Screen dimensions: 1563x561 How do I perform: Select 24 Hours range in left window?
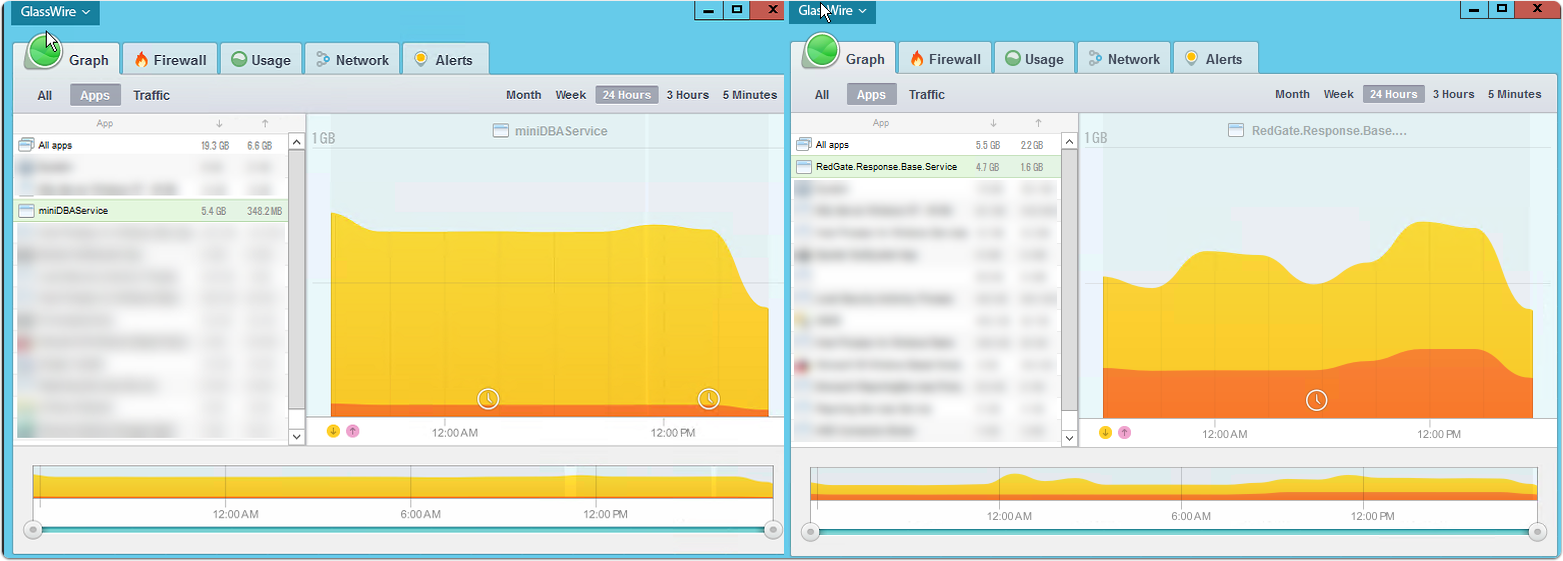627,95
